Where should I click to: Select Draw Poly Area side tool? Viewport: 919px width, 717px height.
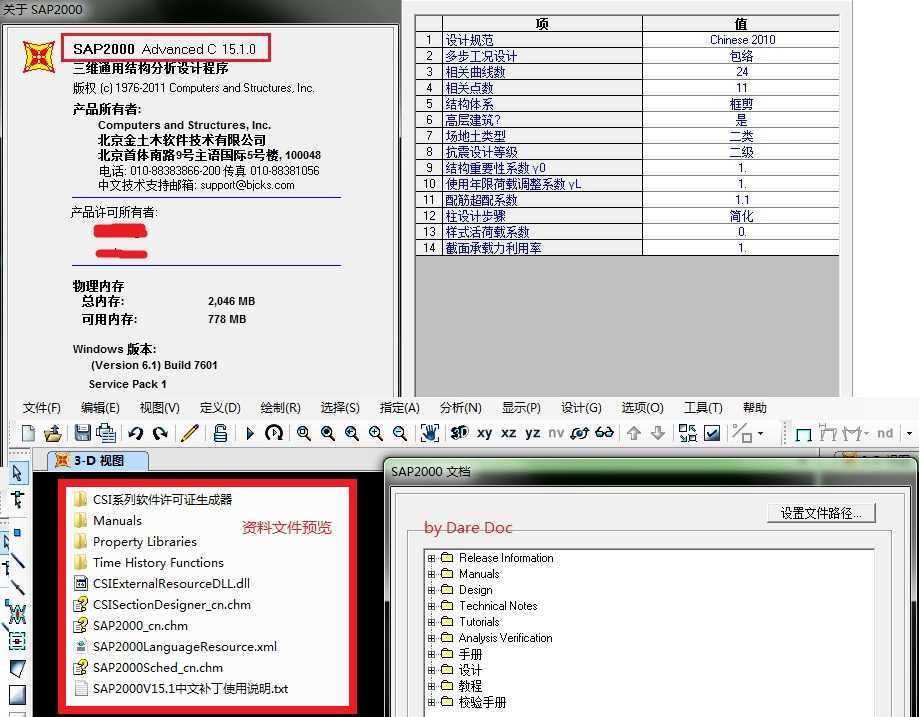18,668
